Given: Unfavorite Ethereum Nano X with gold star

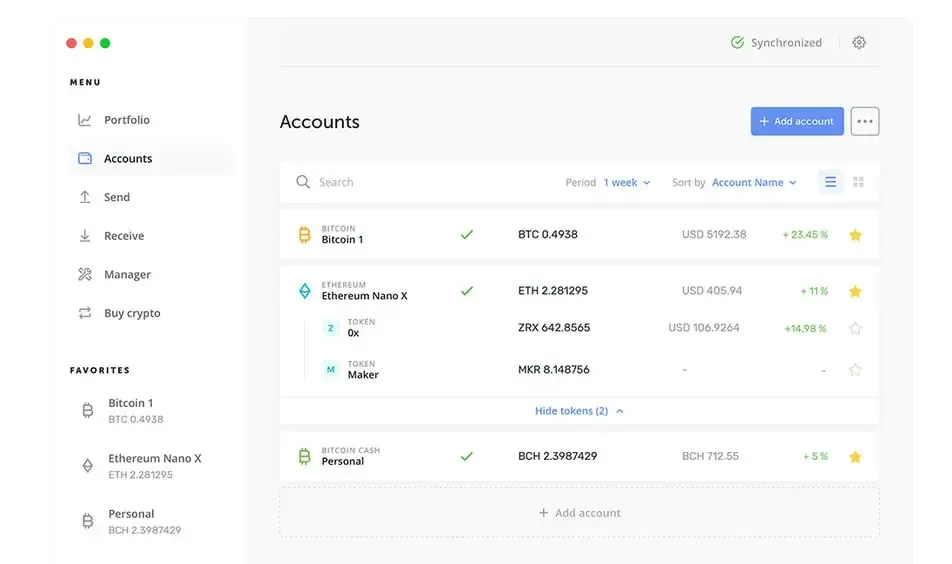Looking at the screenshot, I should click(x=855, y=291).
